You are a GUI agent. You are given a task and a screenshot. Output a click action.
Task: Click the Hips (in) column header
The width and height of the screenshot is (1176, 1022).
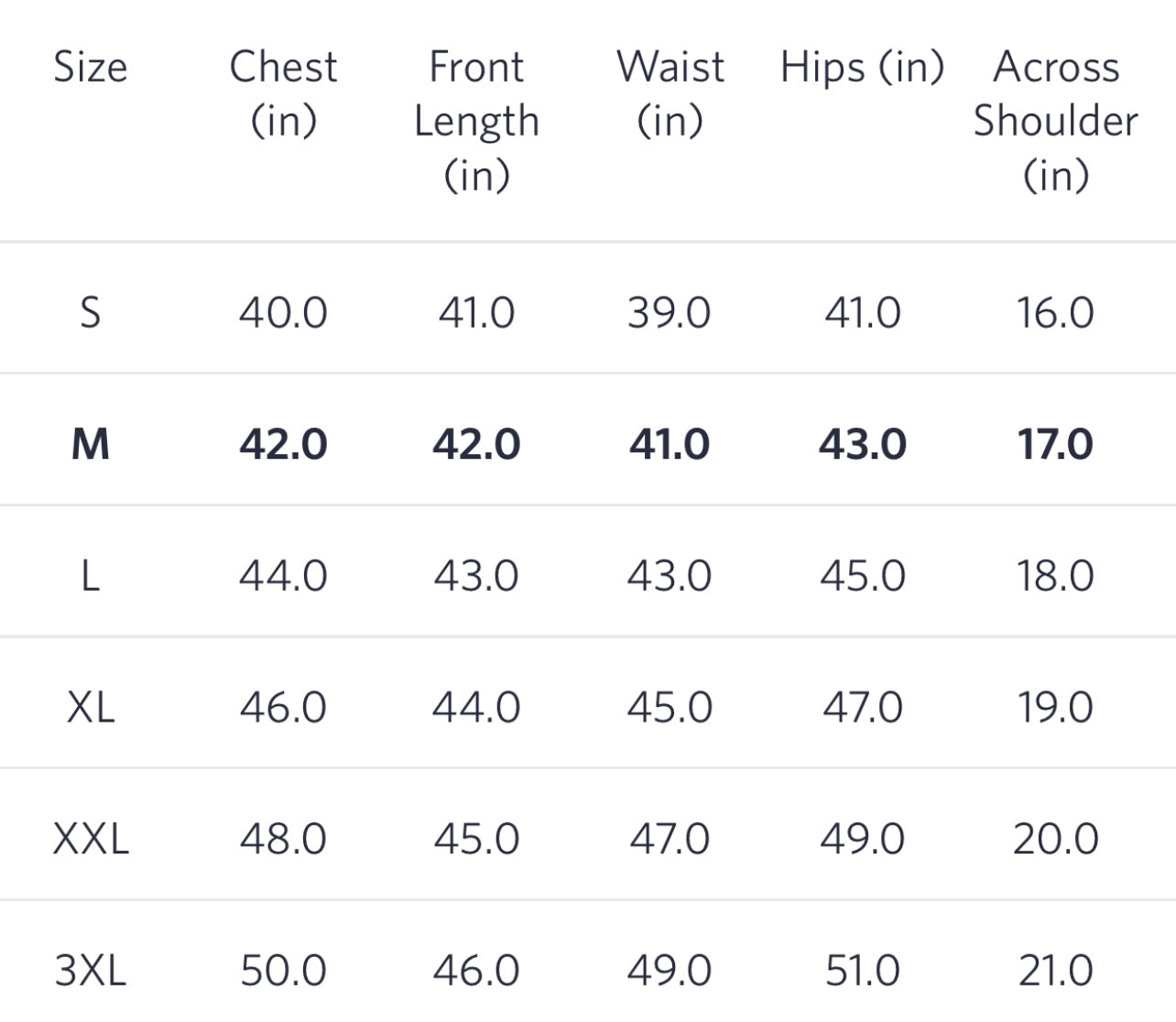862,68
